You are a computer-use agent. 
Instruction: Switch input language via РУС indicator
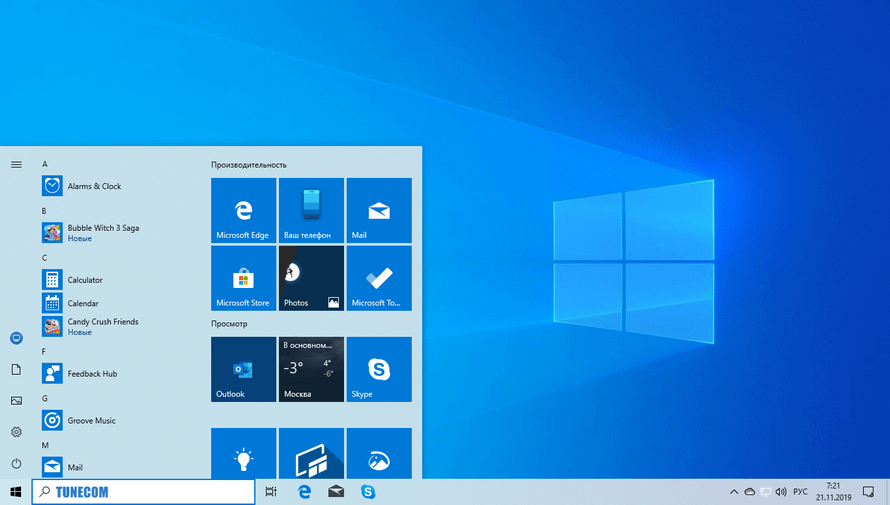coord(800,492)
